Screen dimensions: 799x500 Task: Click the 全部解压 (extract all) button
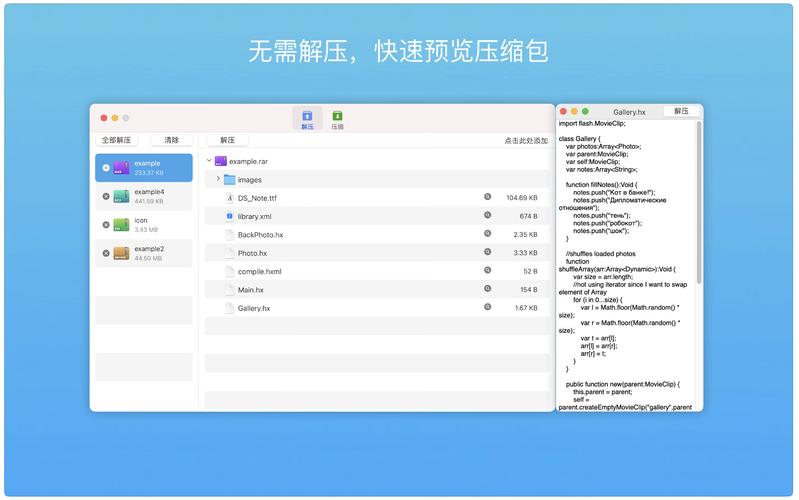click(117, 141)
